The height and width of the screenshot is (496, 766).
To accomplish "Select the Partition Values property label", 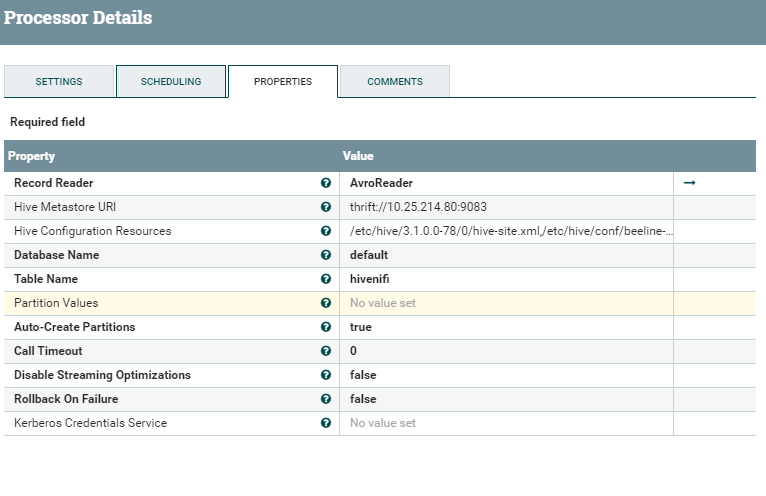I will pyautogui.click(x=56, y=302).
